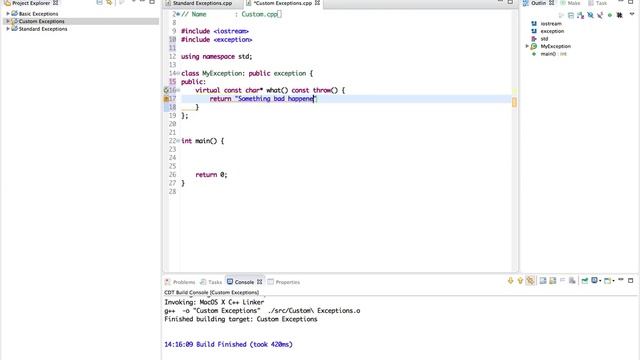Maximize the editor area
The image size is (640, 360).
(510, 2)
